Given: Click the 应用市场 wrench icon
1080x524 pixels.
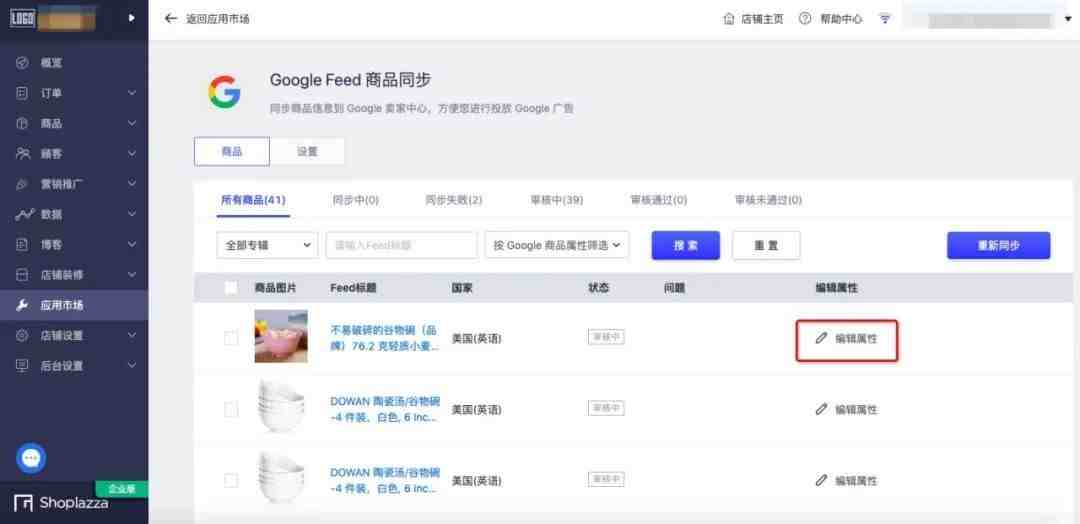Looking at the screenshot, I should (22, 305).
